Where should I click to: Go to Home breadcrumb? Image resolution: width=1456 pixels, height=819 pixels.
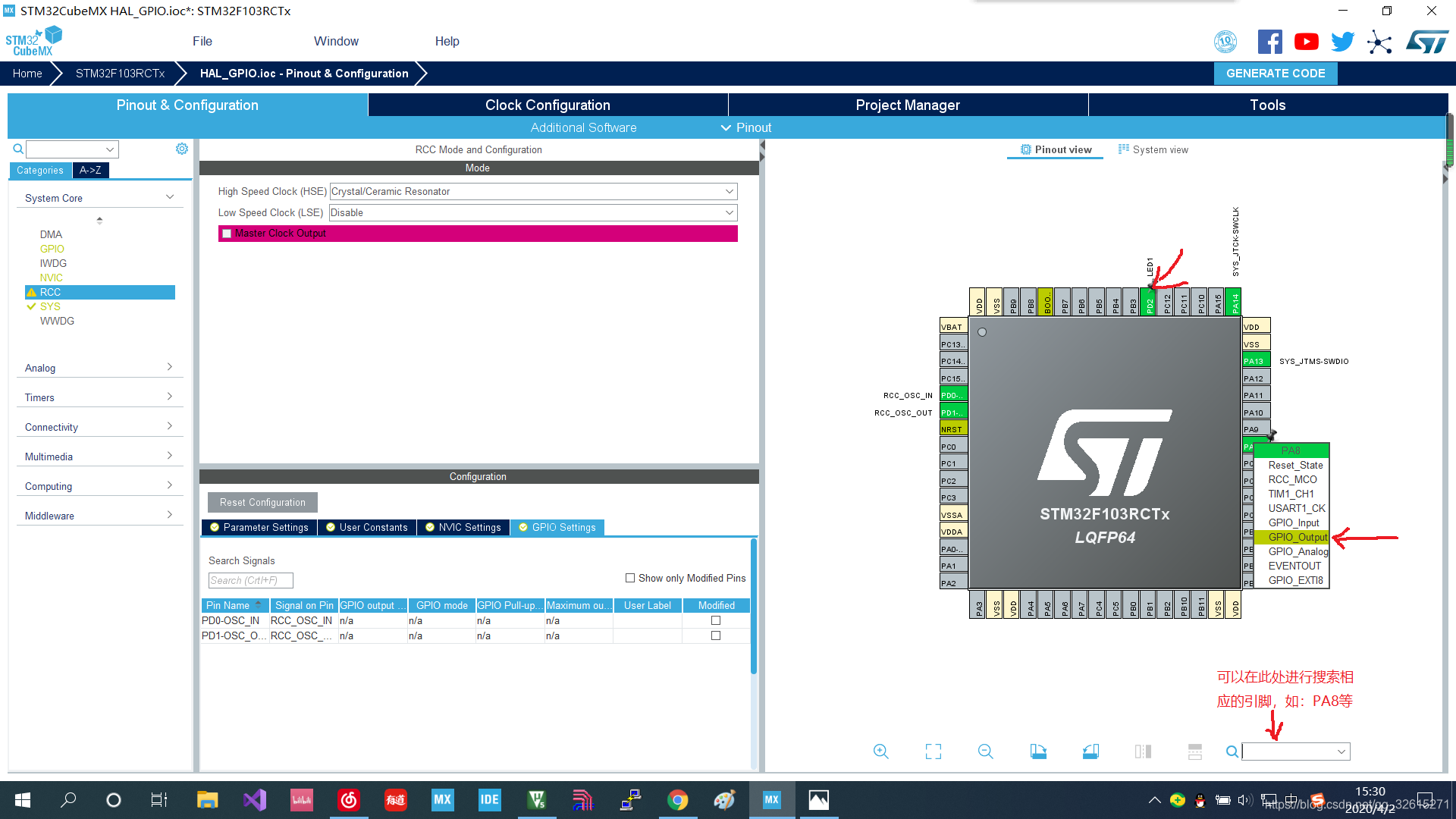point(27,74)
